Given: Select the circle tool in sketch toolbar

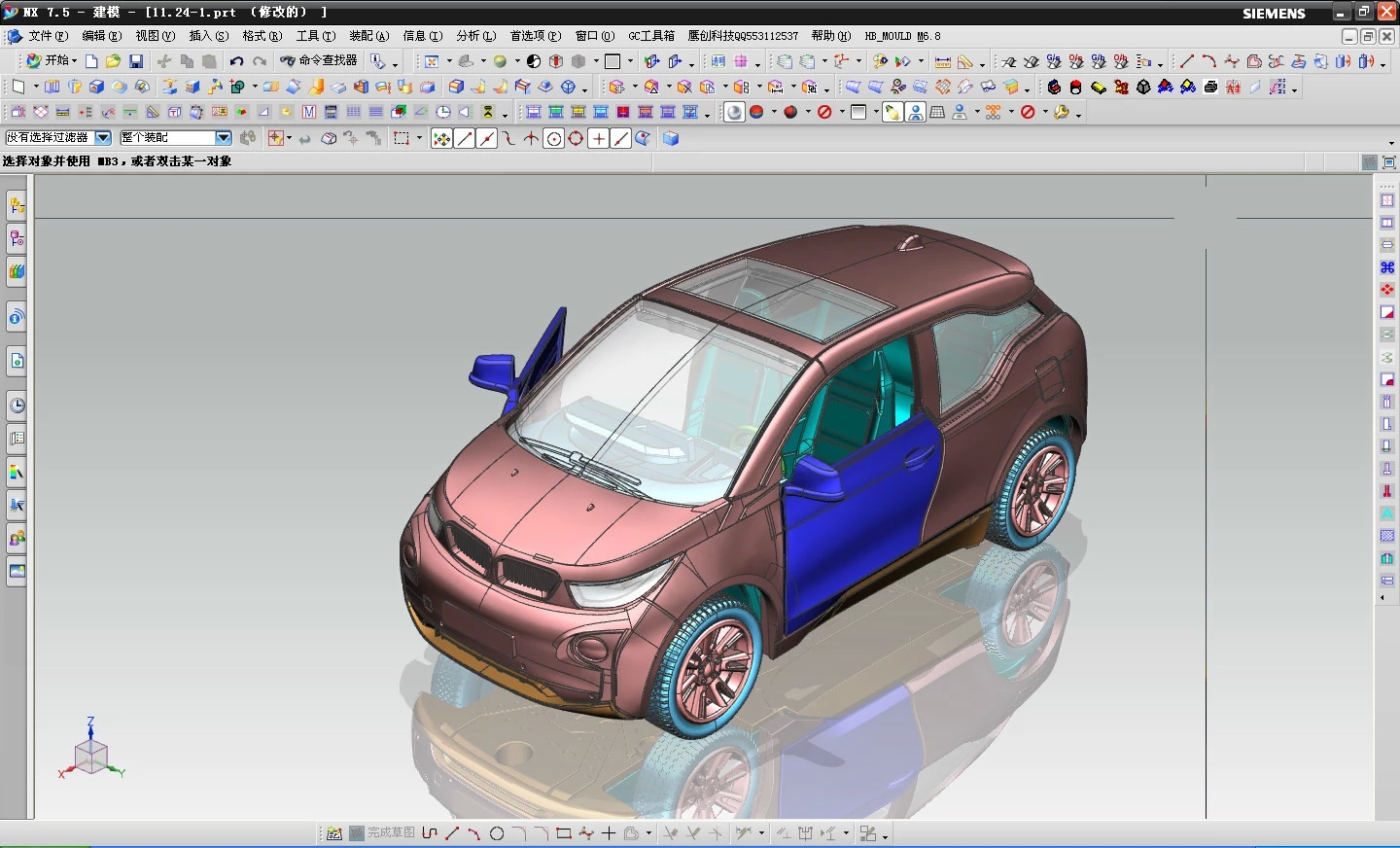Looking at the screenshot, I should 497,833.
